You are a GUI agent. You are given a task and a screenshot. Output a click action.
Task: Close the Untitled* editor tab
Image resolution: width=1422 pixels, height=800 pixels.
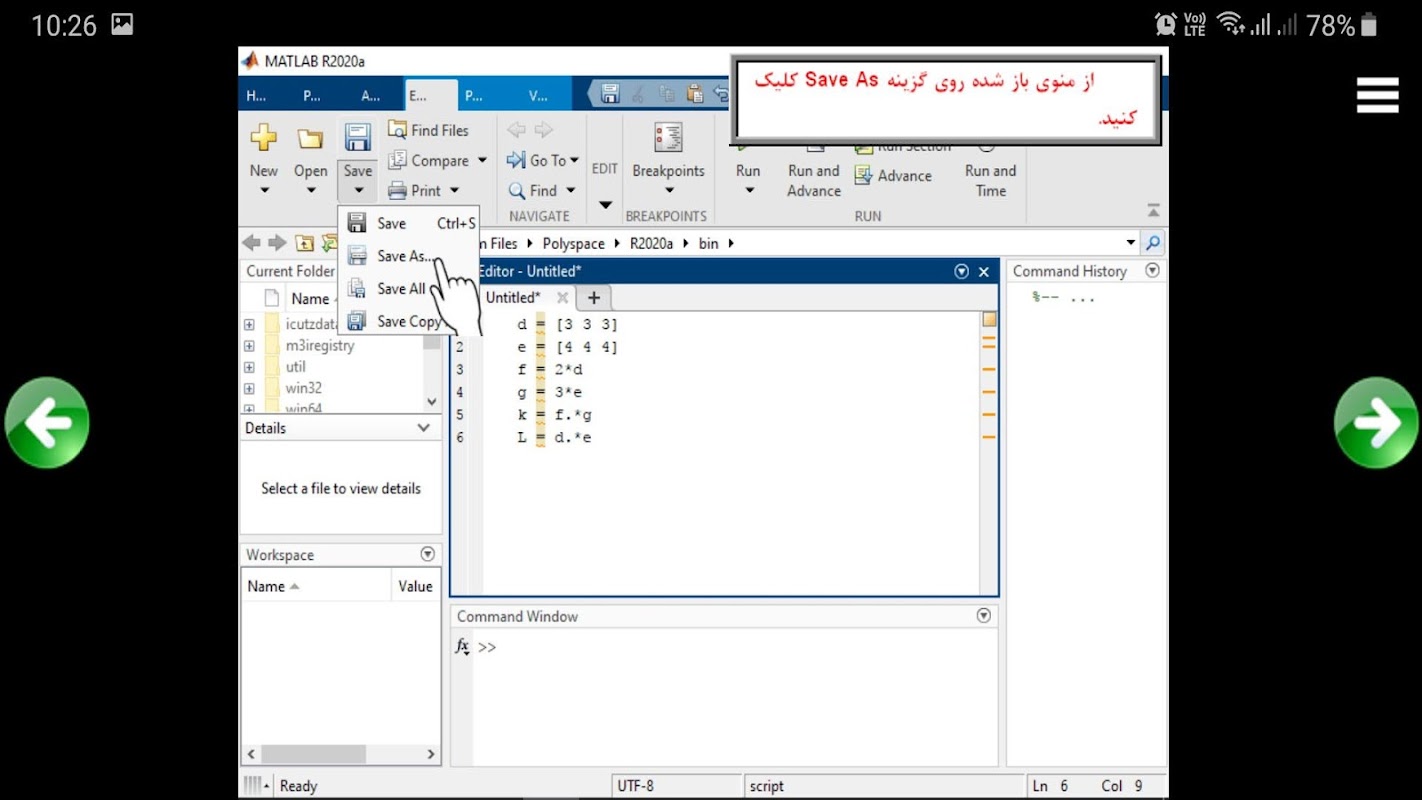562,297
